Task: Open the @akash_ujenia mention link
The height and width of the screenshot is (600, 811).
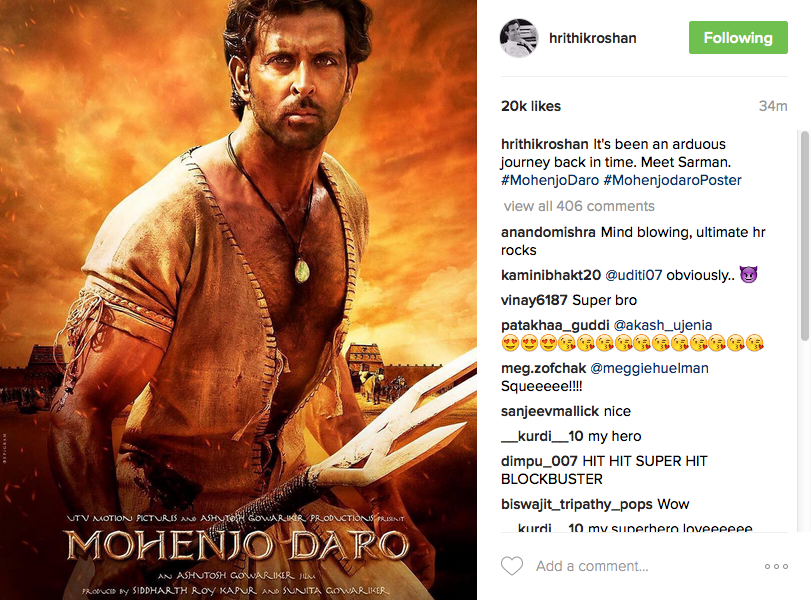Action: pyautogui.click(x=663, y=325)
